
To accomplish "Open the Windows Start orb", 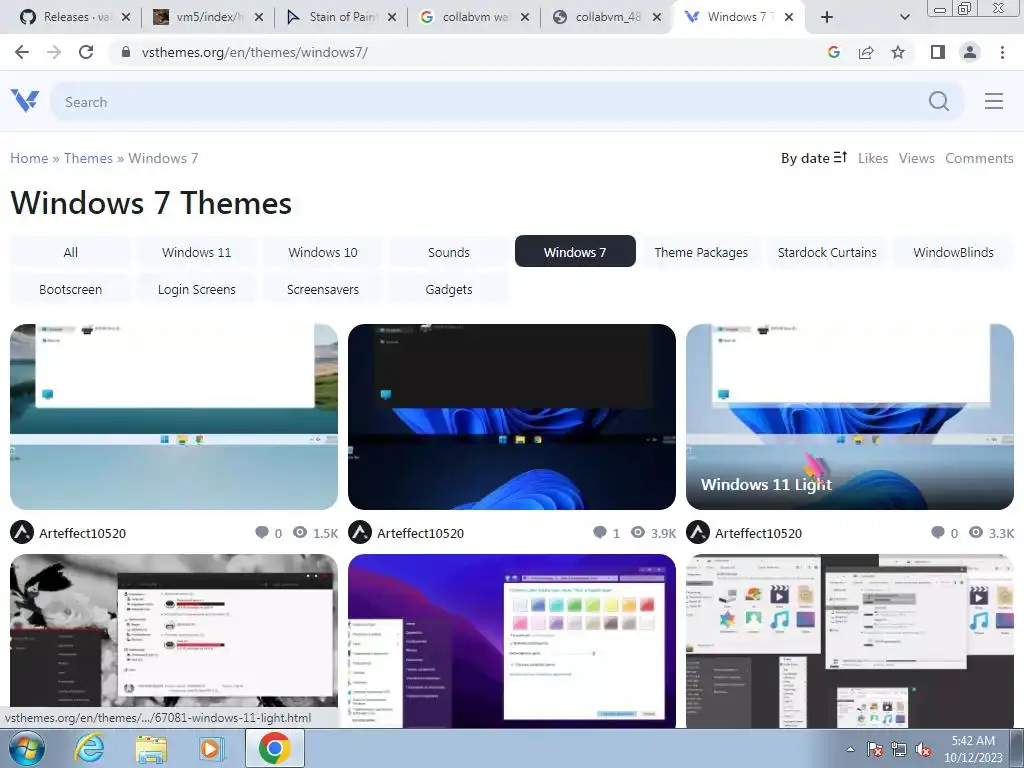I will (26, 748).
